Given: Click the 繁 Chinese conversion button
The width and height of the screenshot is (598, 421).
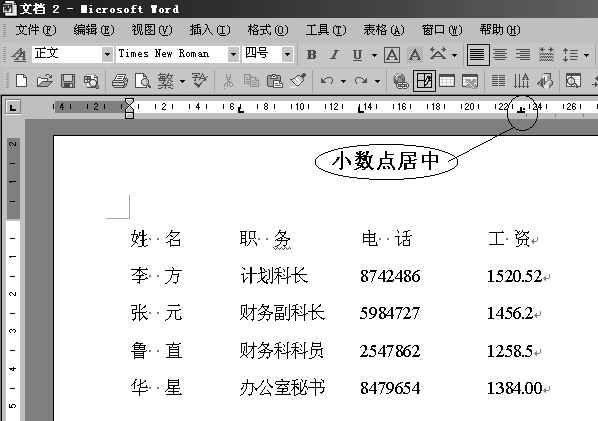Looking at the screenshot, I should pos(166,81).
